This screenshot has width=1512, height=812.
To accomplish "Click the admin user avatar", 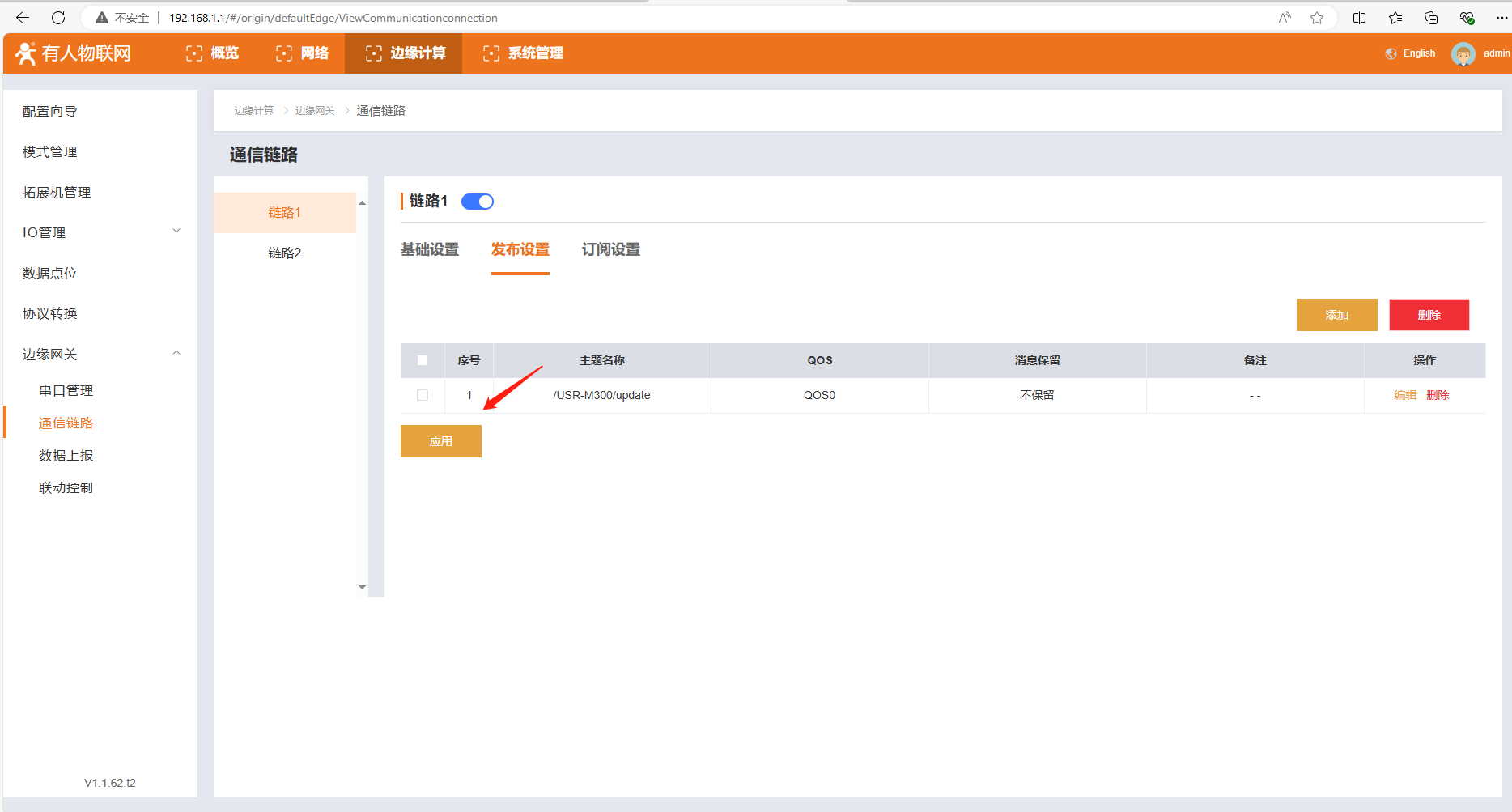I will click(1463, 54).
